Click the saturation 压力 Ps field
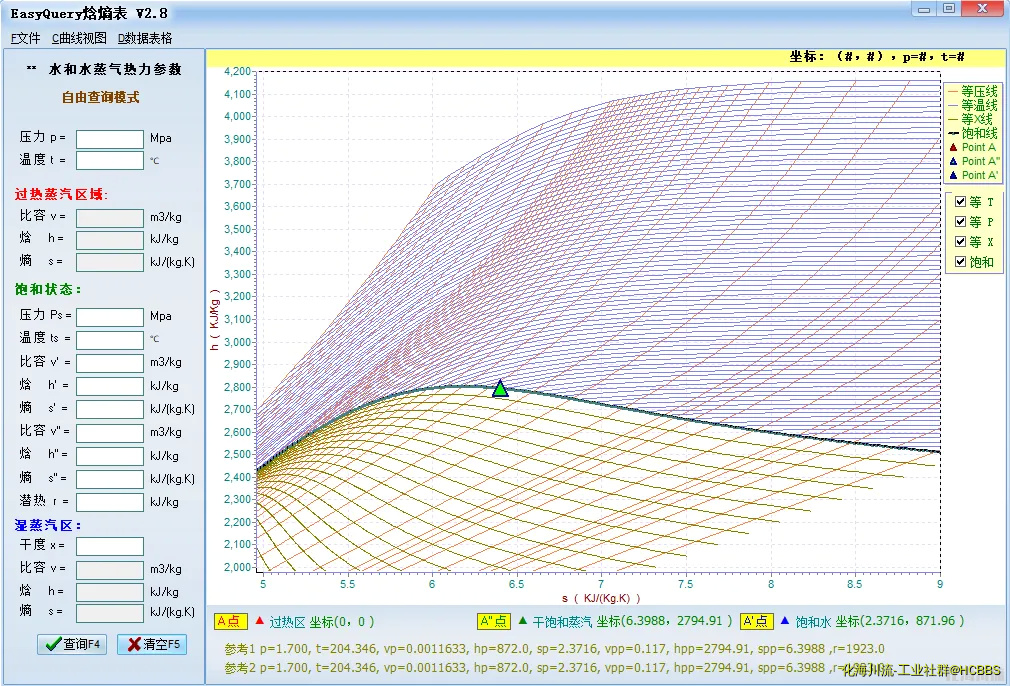The height and width of the screenshot is (686, 1010). click(110, 317)
